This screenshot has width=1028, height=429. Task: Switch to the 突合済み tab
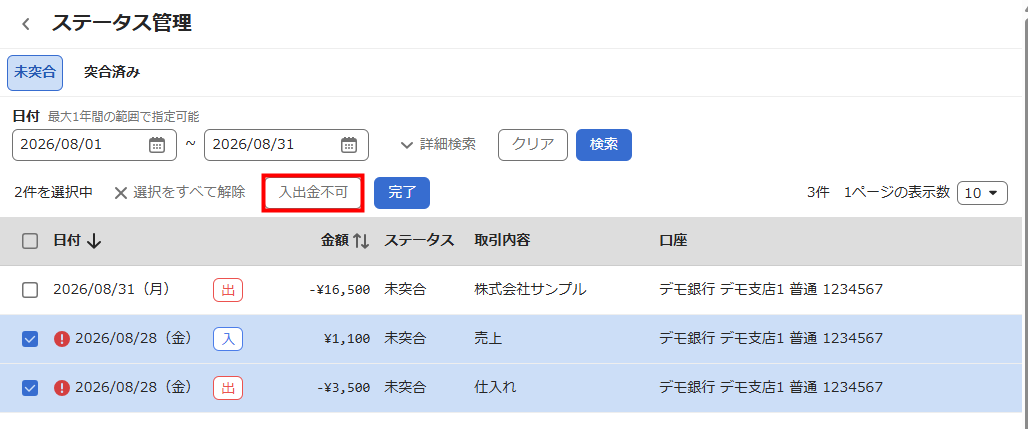(x=111, y=73)
